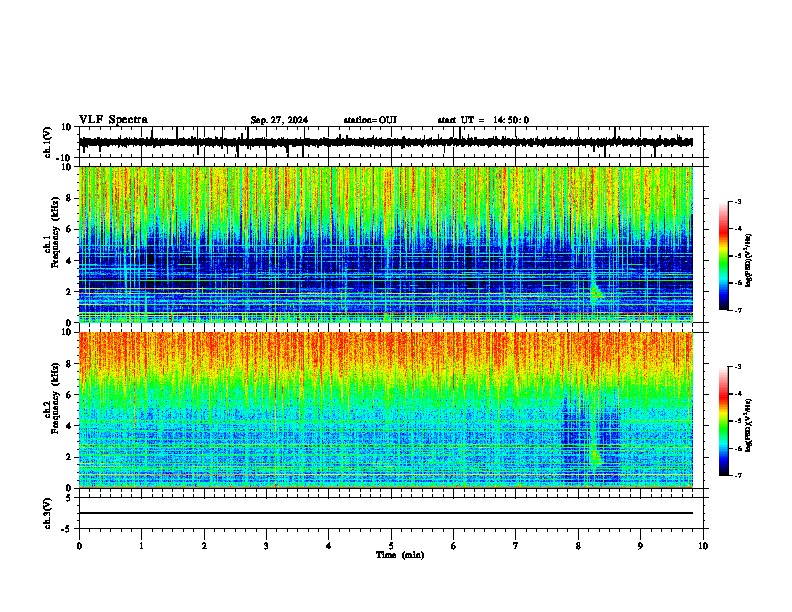Viewport: 792px width, 612px height.
Task: Click time axis tick label "9"
Action: (640, 546)
